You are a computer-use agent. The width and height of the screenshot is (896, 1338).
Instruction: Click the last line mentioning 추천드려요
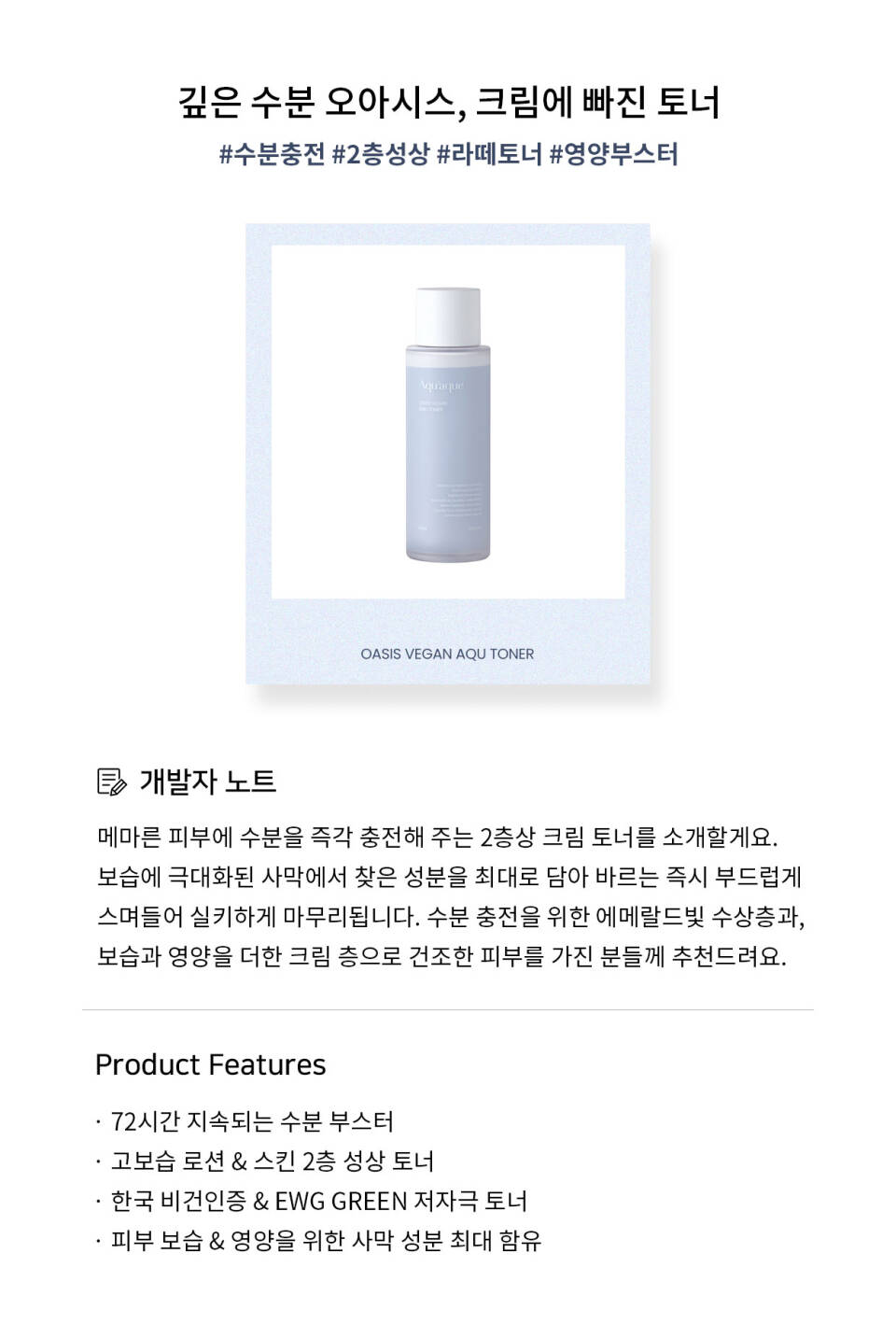pos(442,956)
